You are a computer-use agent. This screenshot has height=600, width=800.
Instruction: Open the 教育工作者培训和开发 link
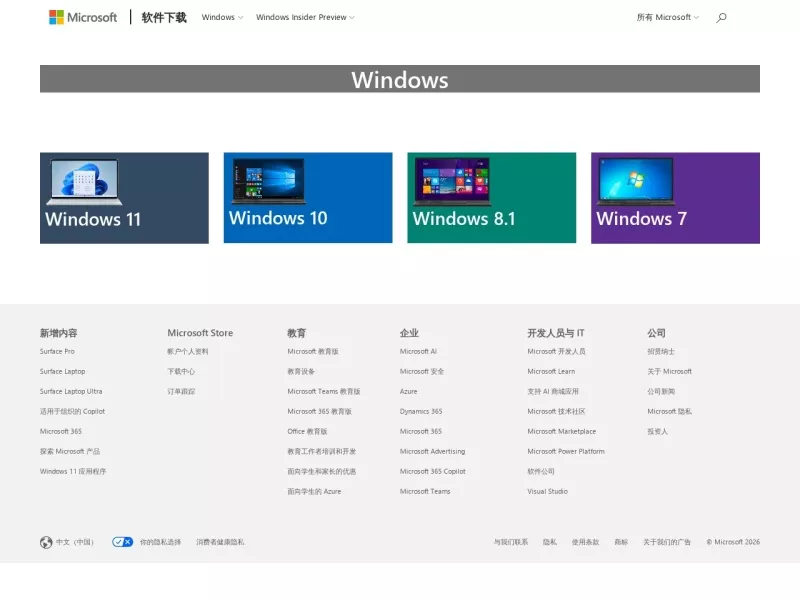(x=321, y=452)
